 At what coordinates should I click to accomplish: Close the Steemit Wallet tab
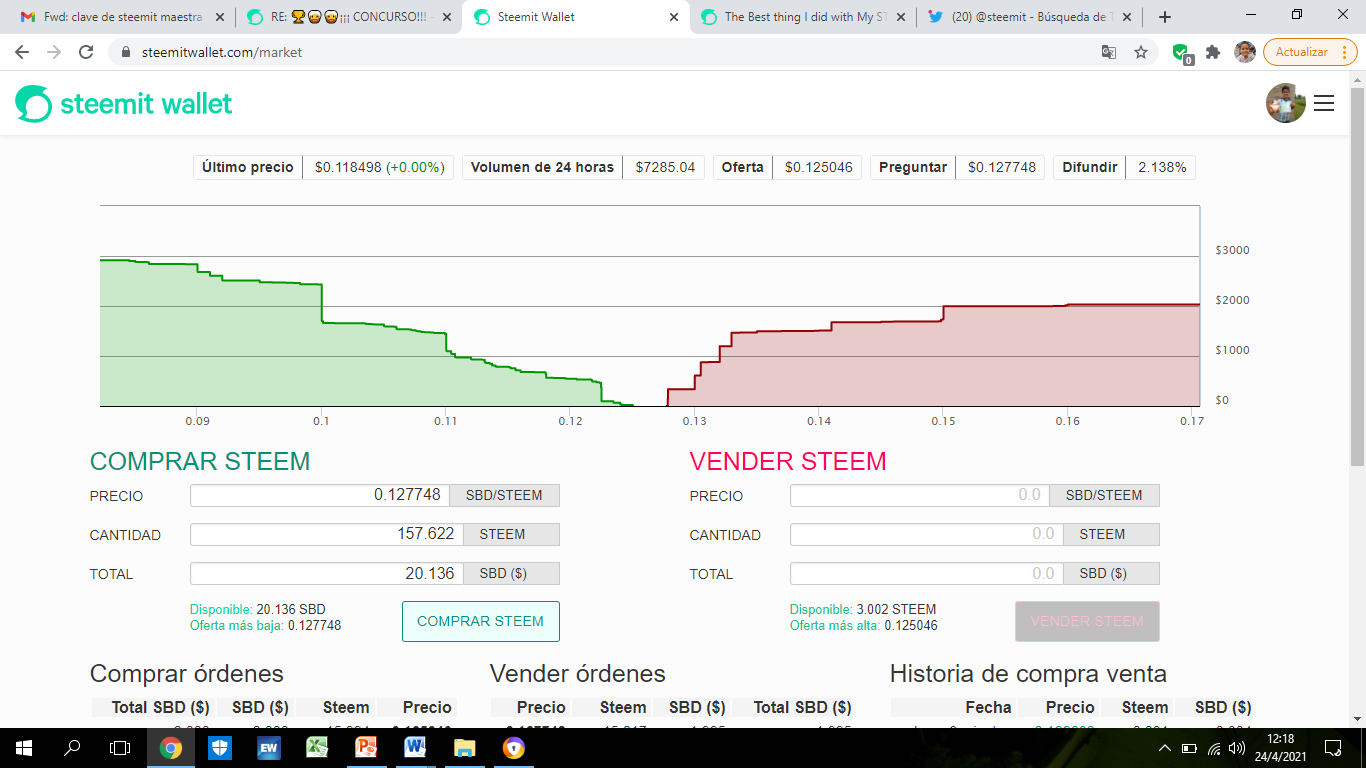pyautogui.click(x=674, y=17)
